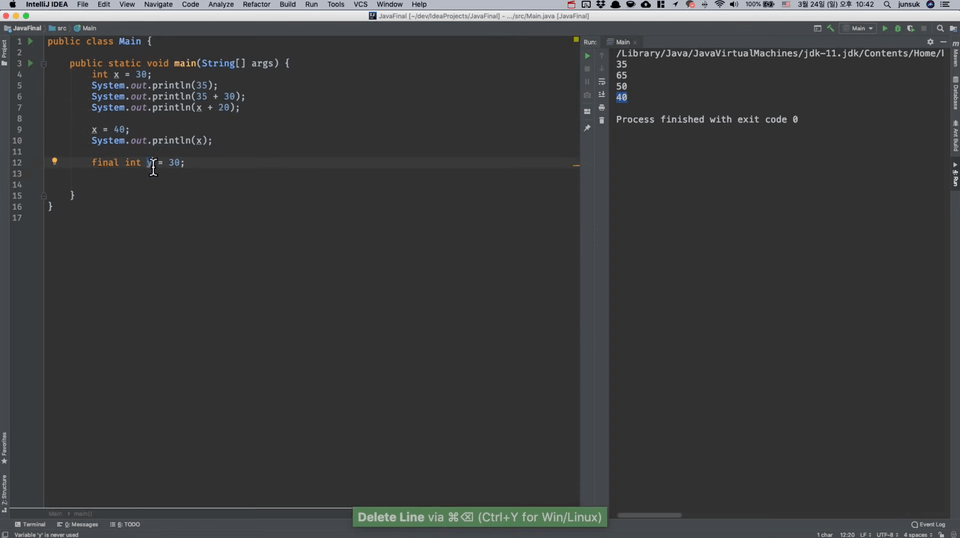Toggle the Favorites tool window stripe
The height and width of the screenshot is (538, 960).
(x=4, y=448)
